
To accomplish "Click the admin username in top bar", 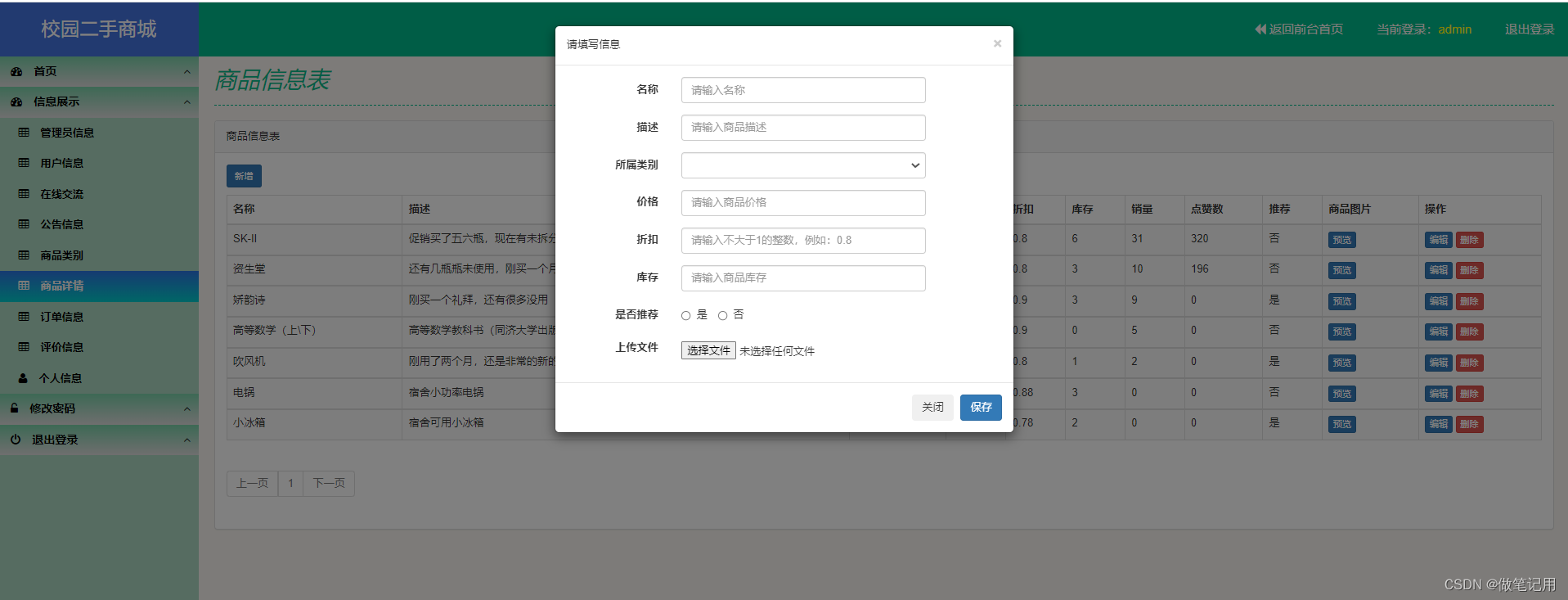I will [1455, 29].
